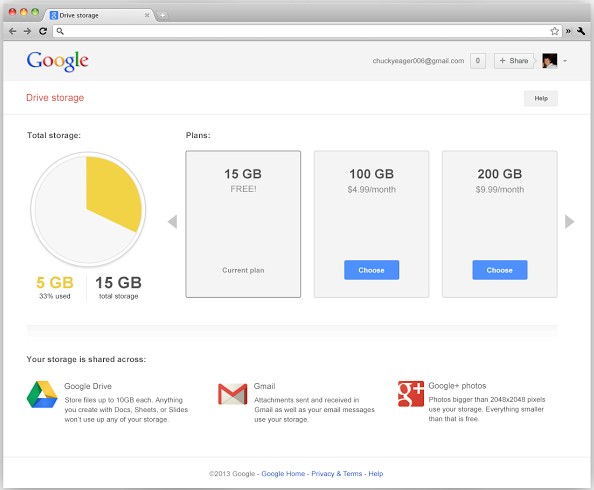The width and height of the screenshot is (594, 490).
Task: Open a new tab with plus button
Action: point(162,16)
